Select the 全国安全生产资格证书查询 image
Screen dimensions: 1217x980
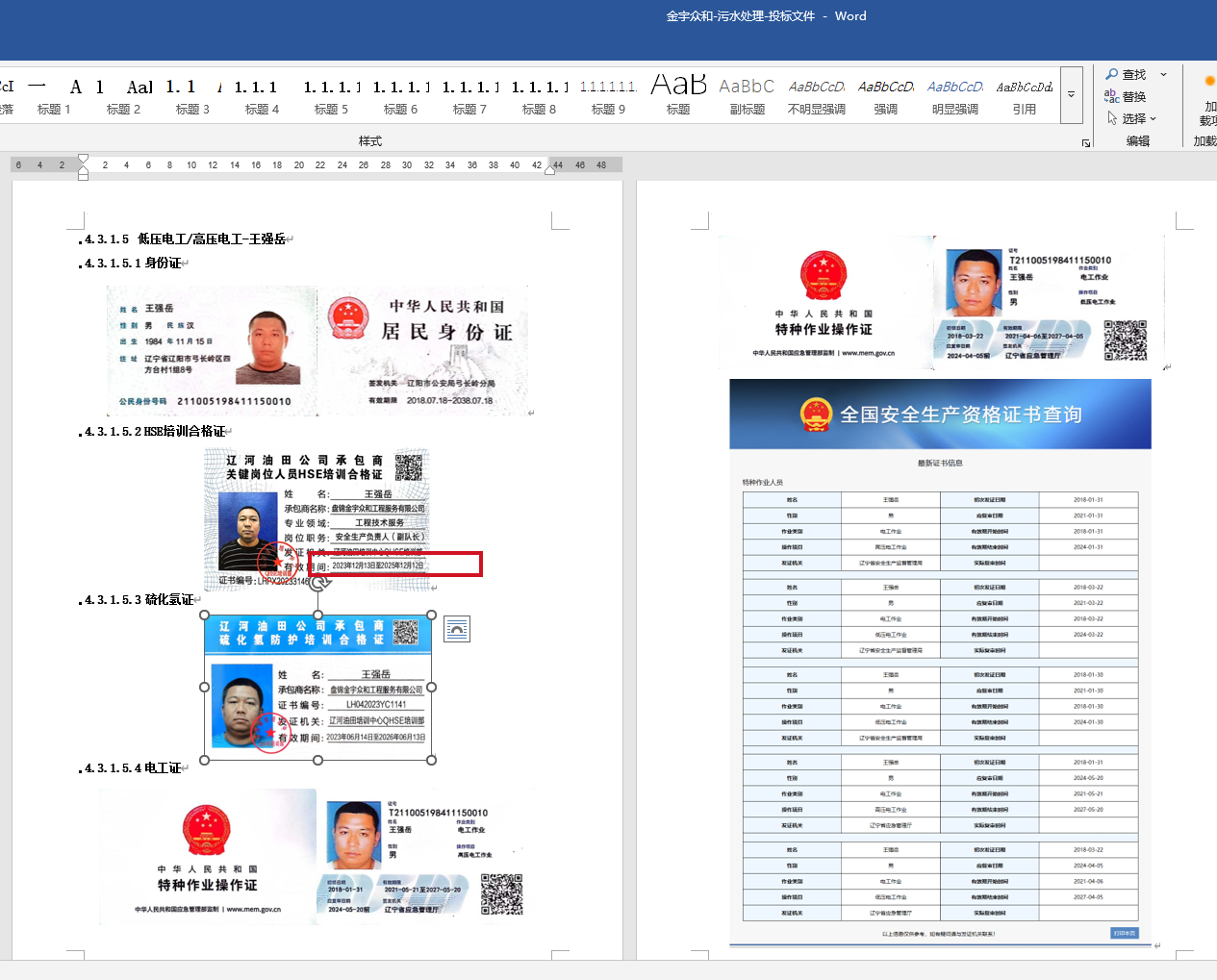(x=940, y=663)
